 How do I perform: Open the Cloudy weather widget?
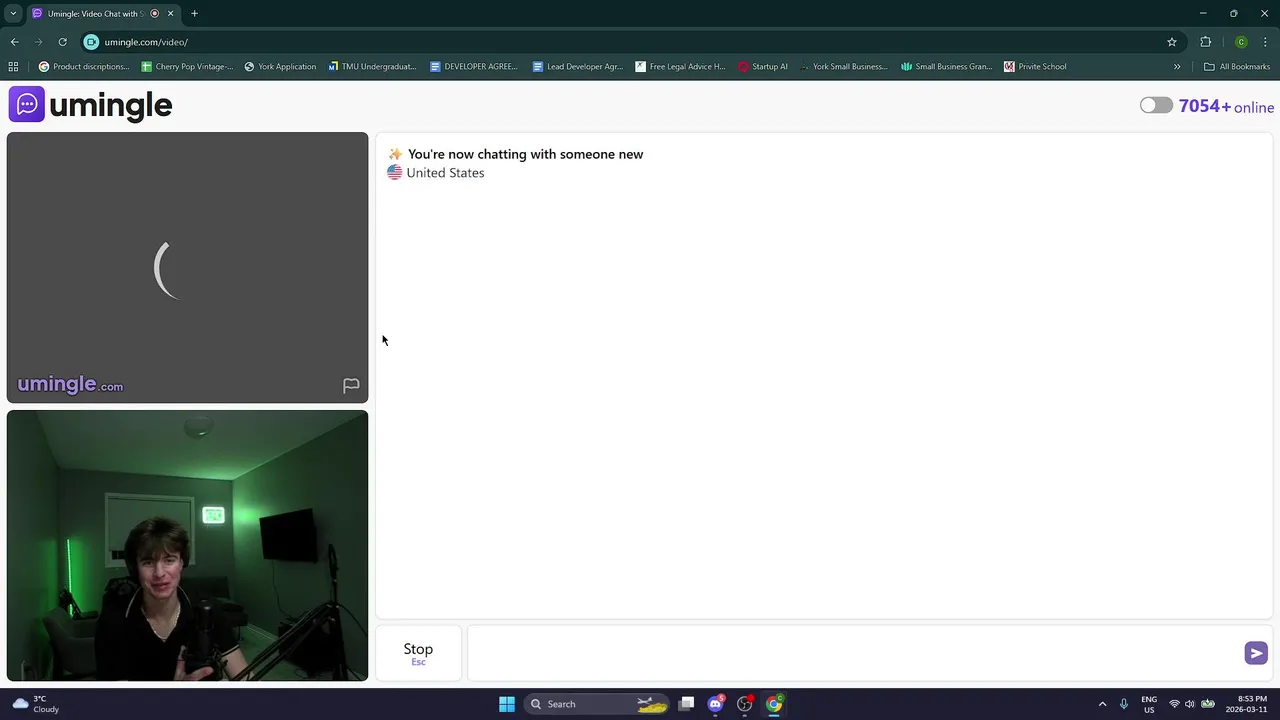click(x=35, y=704)
